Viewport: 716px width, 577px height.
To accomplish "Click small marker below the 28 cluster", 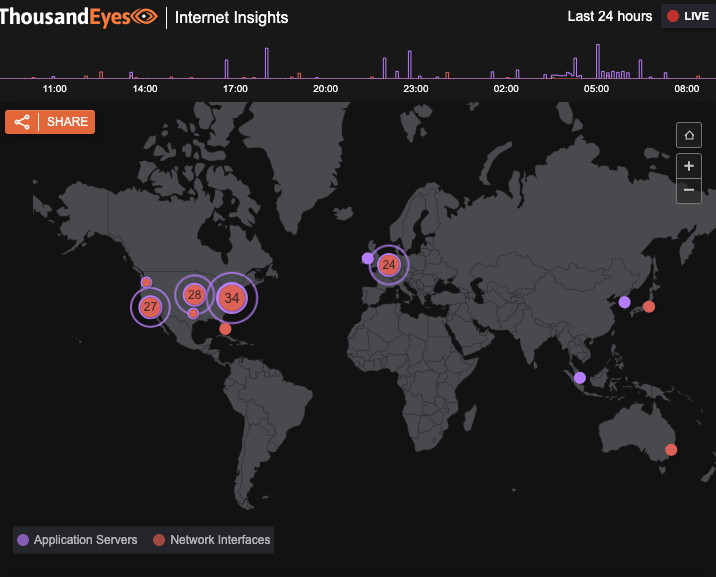I will (x=193, y=313).
